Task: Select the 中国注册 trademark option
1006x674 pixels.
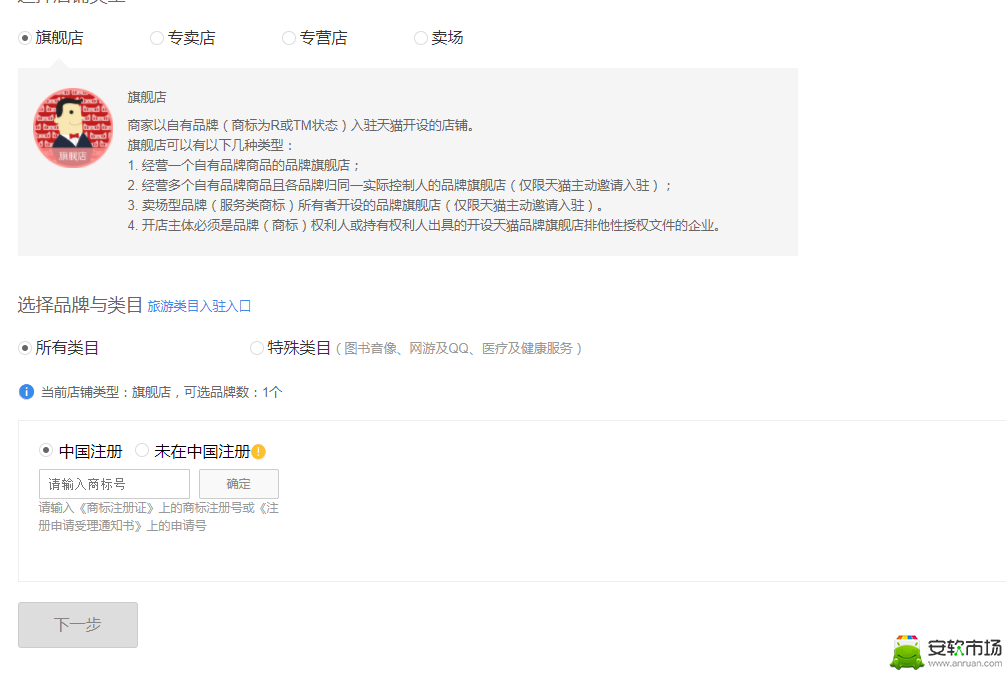Action: [45, 451]
